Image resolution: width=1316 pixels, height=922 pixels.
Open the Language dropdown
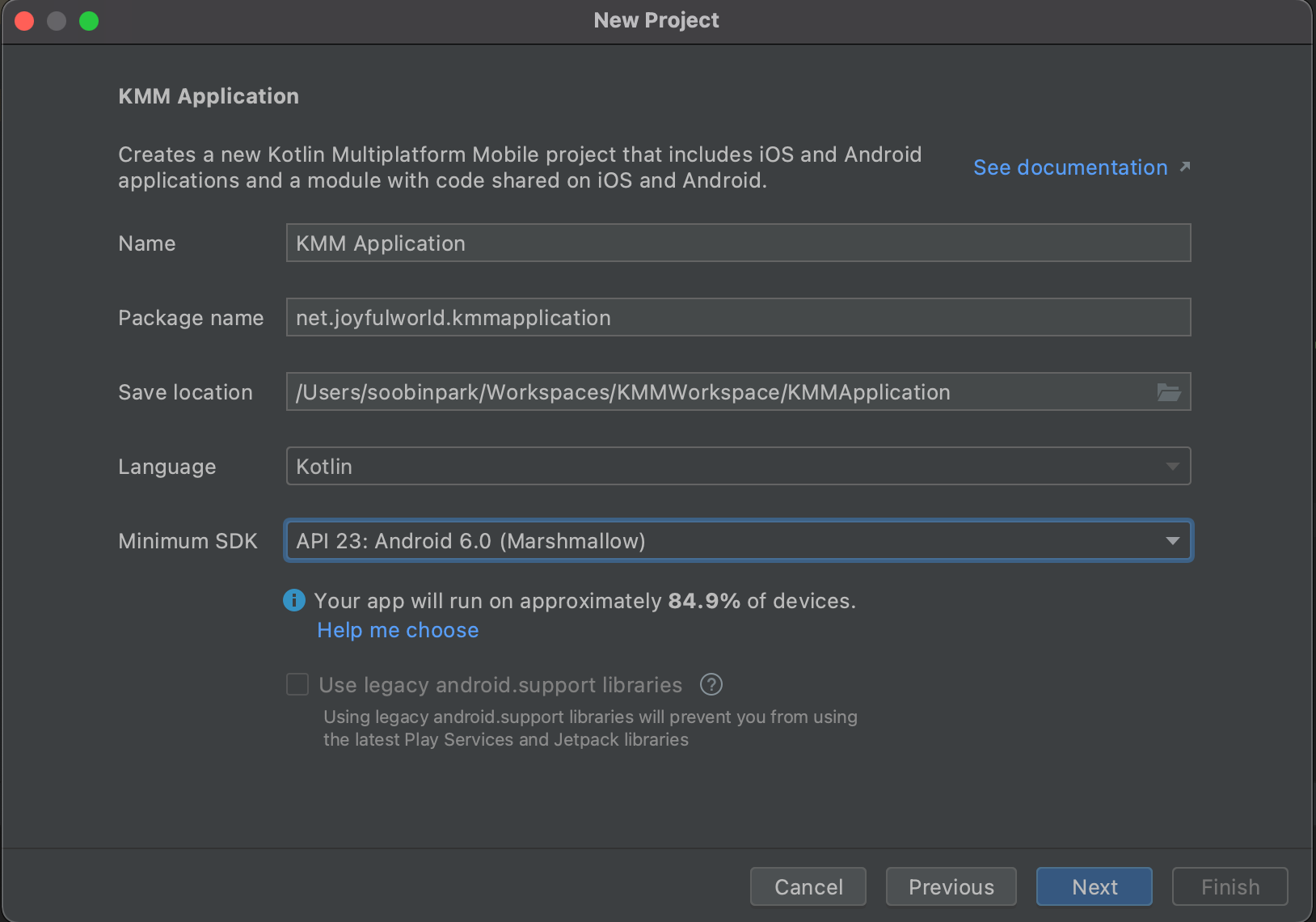point(737,467)
